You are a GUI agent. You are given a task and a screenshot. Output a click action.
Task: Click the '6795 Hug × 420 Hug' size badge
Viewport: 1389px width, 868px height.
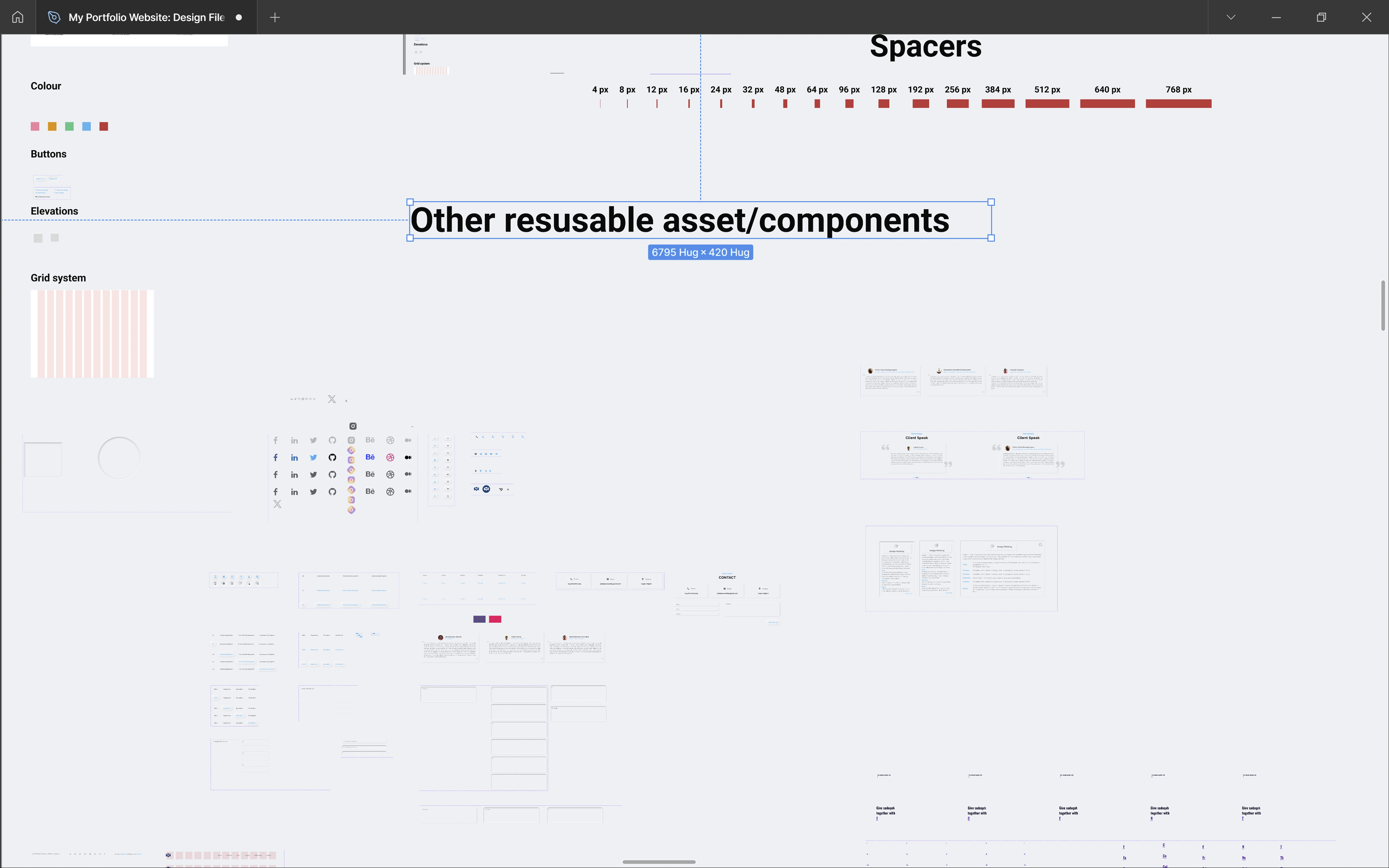tap(700, 253)
